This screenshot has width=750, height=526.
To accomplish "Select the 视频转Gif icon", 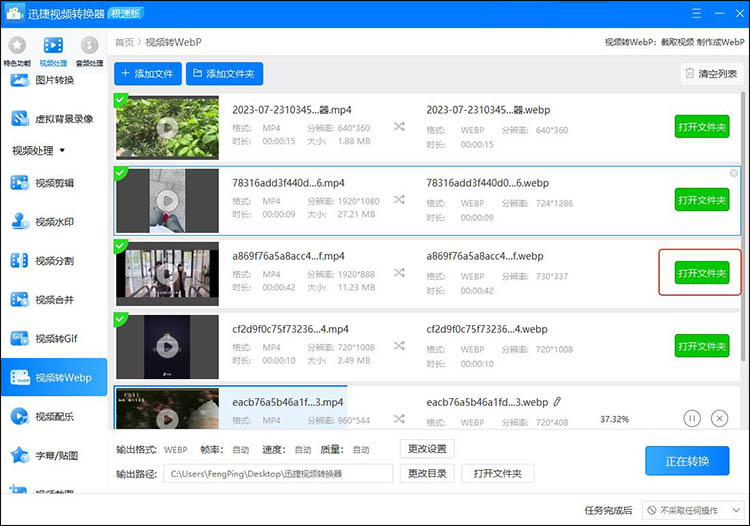I will click(x=20, y=338).
